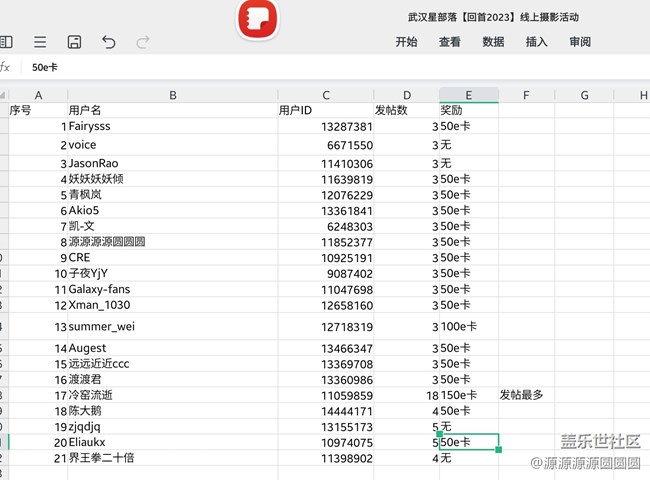This screenshot has height=480, width=650.
Task: Click the document title 武汉星部落【回首2023】线上摄影活动
Action: point(493,17)
